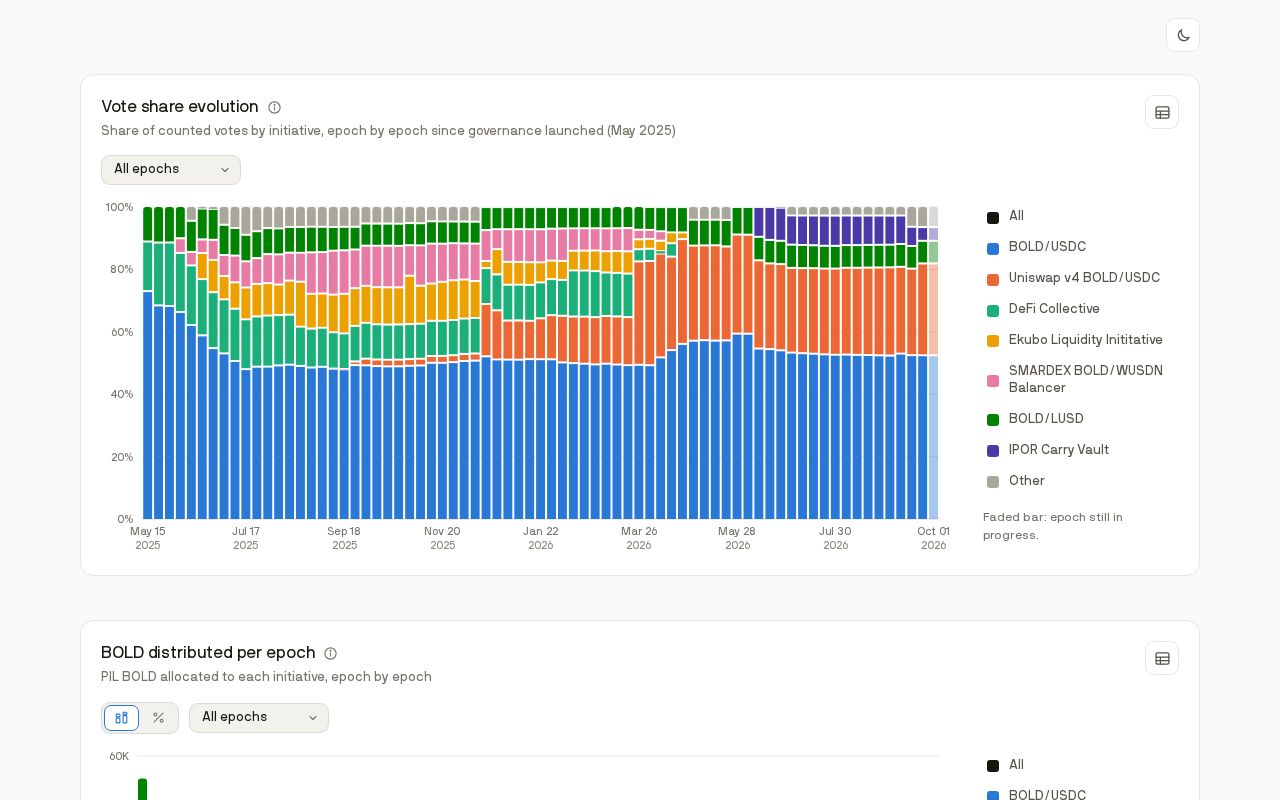This screenshot has width=1280, height=800.
Task: Switch BOLD distribution chart to percent mode
Action: [158, 718]
